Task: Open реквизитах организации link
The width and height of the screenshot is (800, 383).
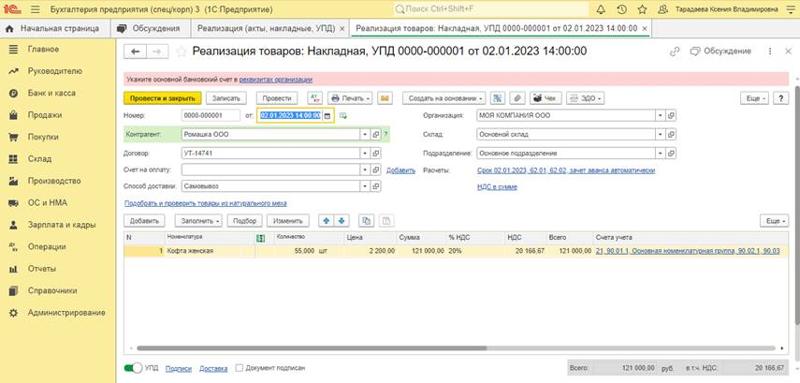Action: (x=276, y=80)
